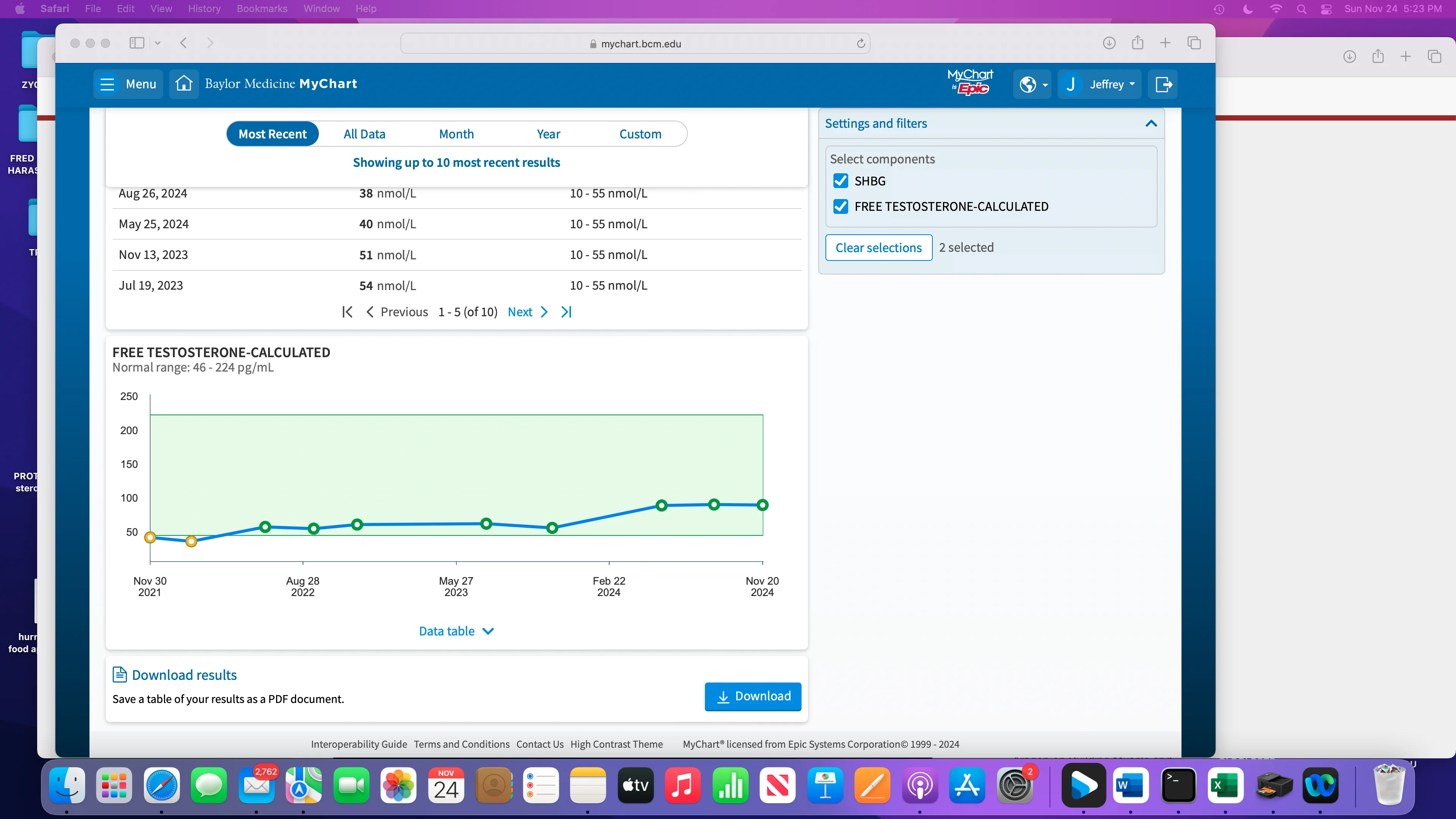
Task: Open Control Center in menu bar
Action: click(x=1326, y=9)
